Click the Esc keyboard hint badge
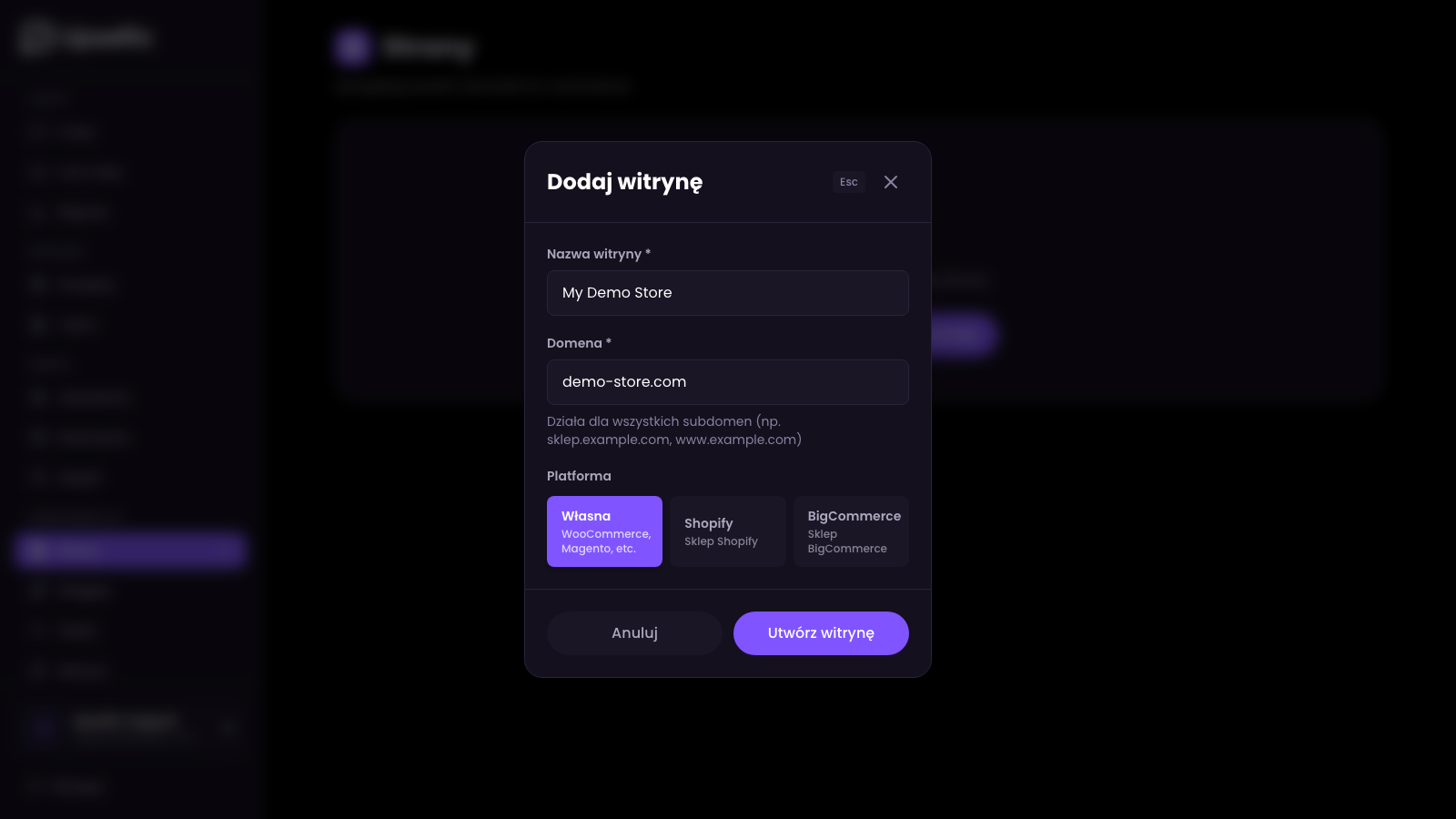The width and height of the screenshot is (1456, 819). click(x=848, y=182)
